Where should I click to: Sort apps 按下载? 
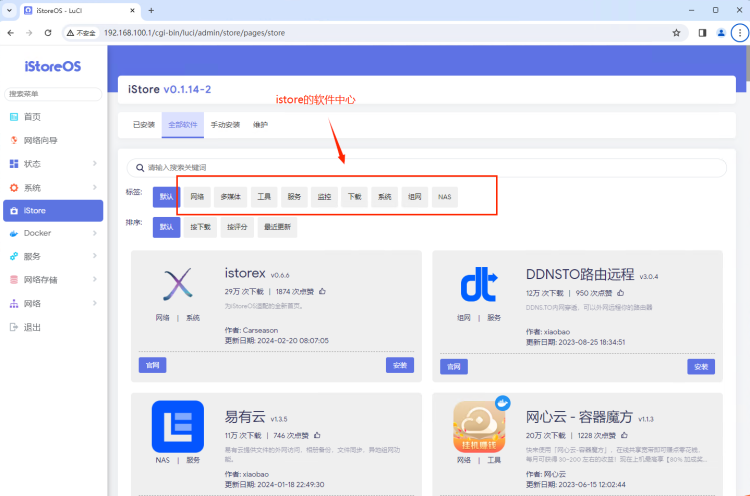tap(200, 227)
